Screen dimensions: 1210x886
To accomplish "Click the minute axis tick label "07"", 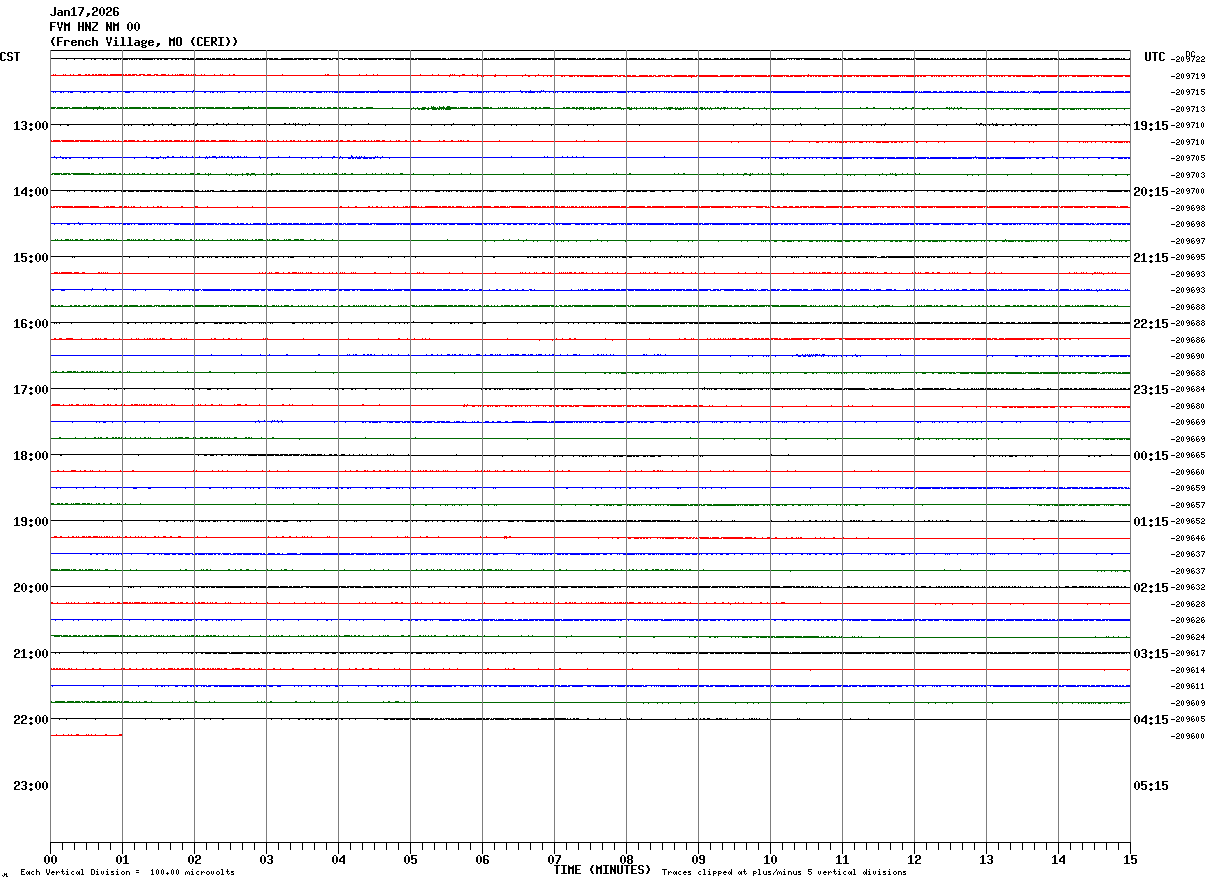I will tap(554, 859).
